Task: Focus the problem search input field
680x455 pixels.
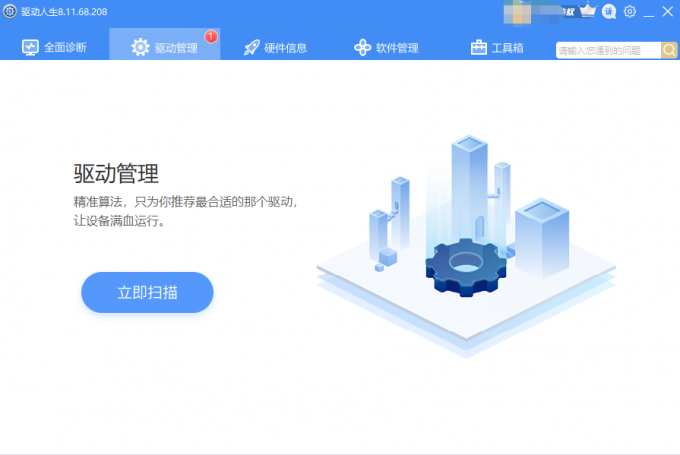Action: tap(608, 50)
